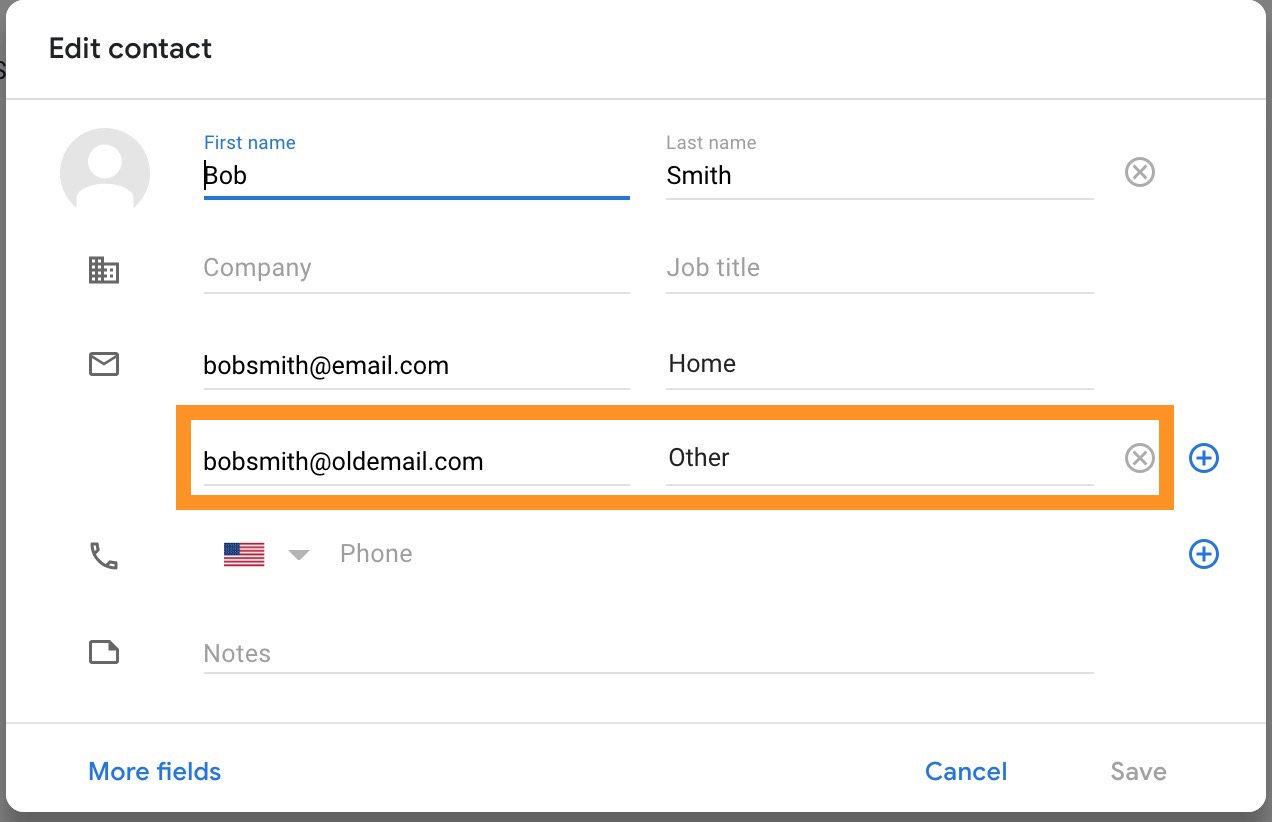Image resolution: width=1272 pixels, height=822 pixels.
Task: Select the US flag country selector
Action: (244, 554)
